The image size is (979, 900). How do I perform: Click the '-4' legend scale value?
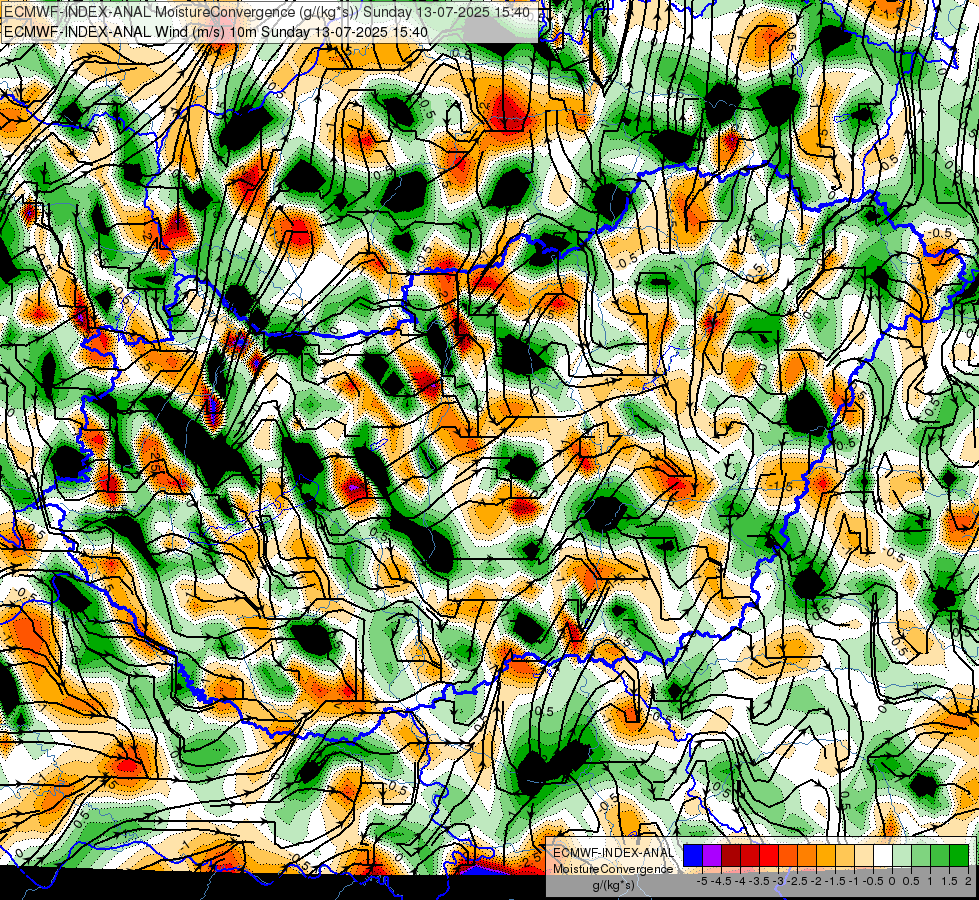(740, 881)
